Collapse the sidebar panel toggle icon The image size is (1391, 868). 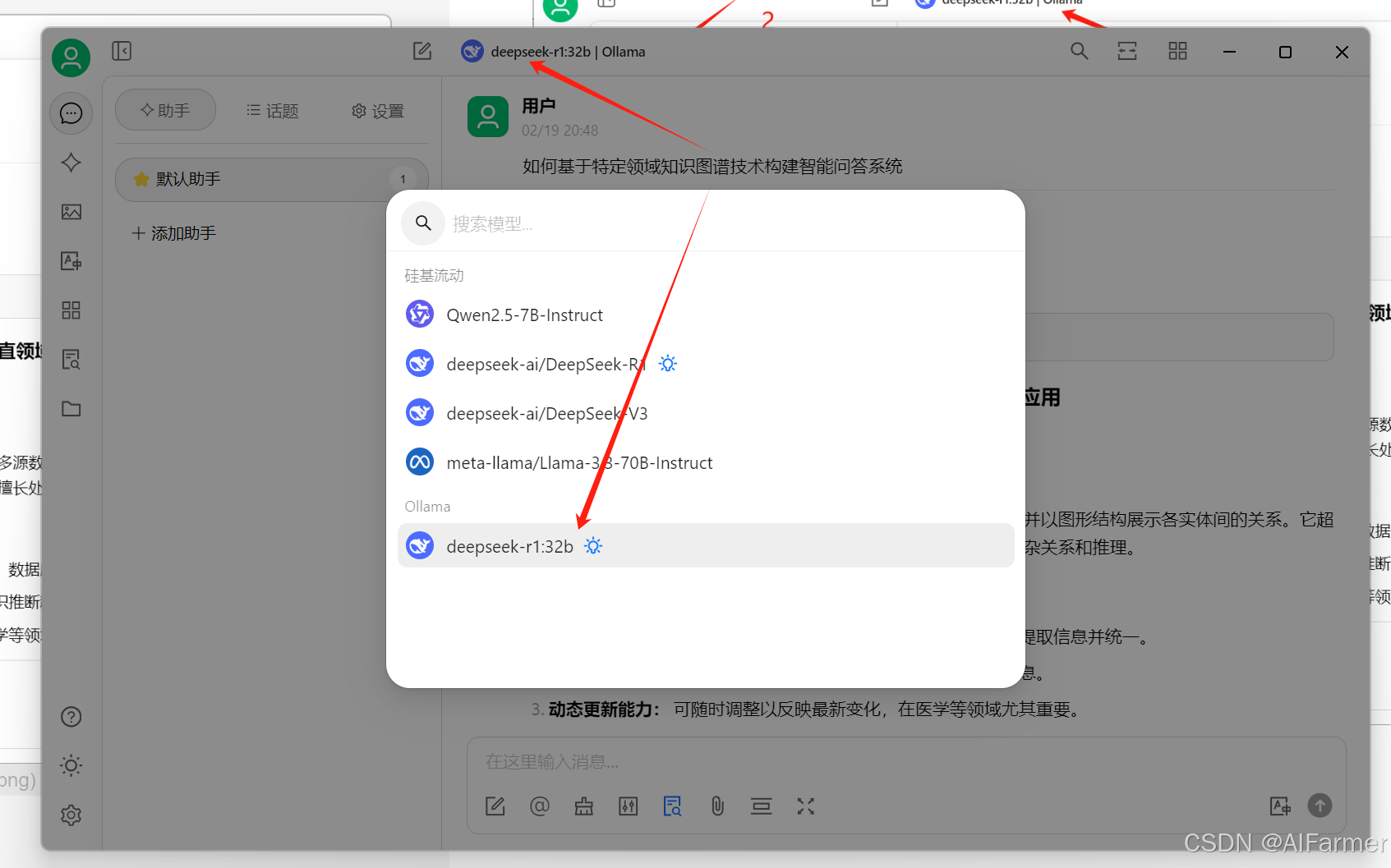[x=122, y=51]
